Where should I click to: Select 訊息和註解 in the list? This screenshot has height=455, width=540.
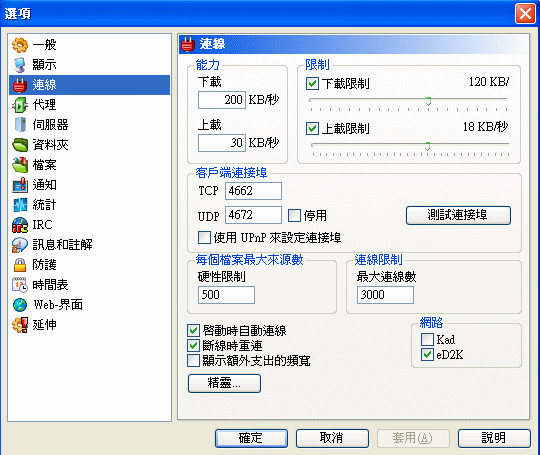[x=62, y=245]
